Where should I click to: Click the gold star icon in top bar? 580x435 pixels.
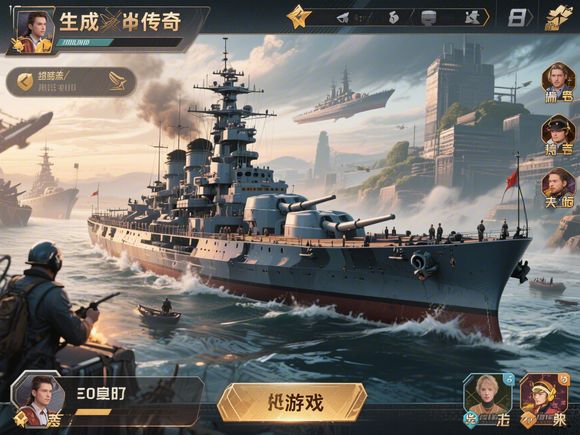(x=299, y=17)
